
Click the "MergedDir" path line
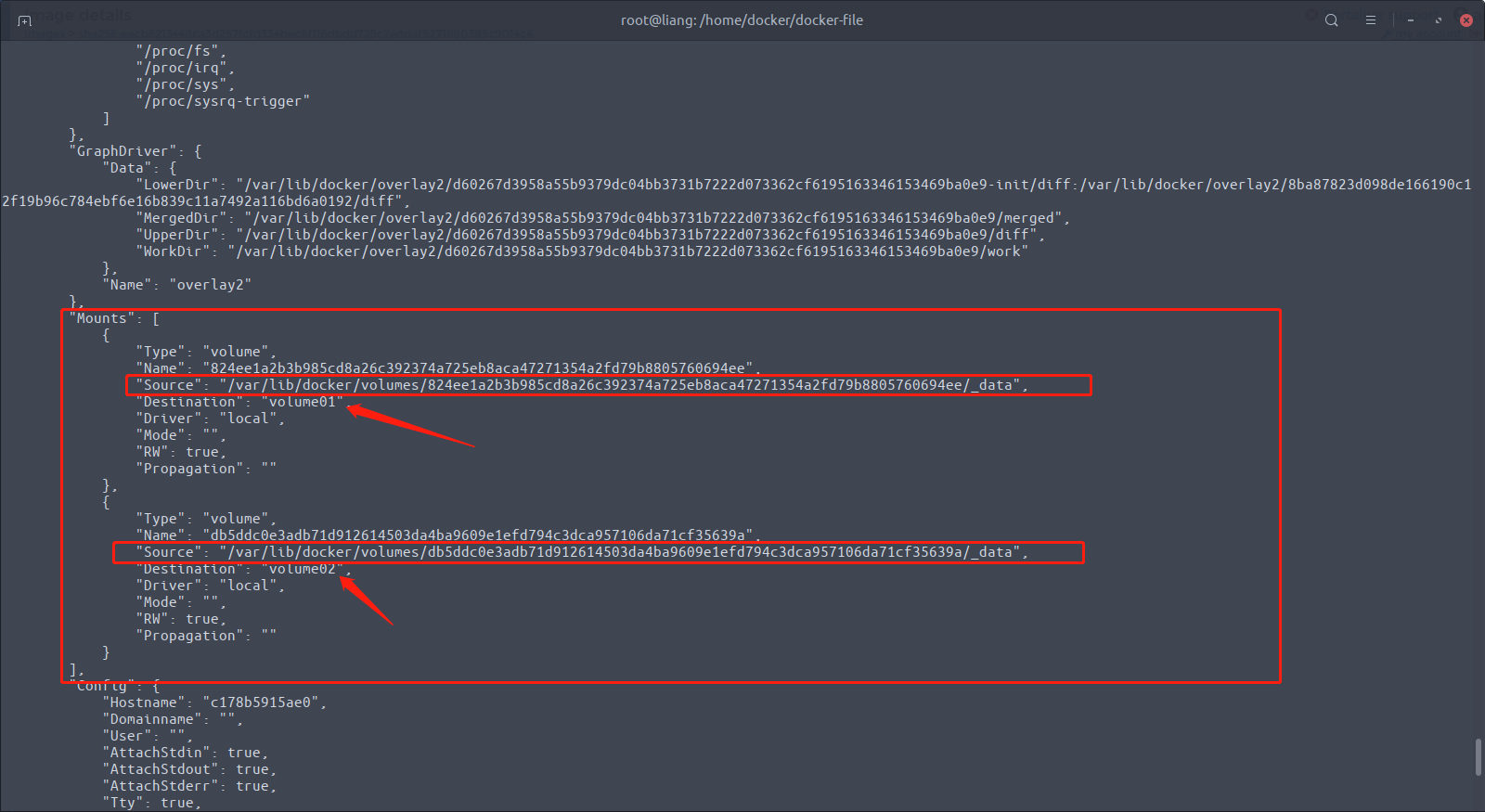(x=603, y=218)
